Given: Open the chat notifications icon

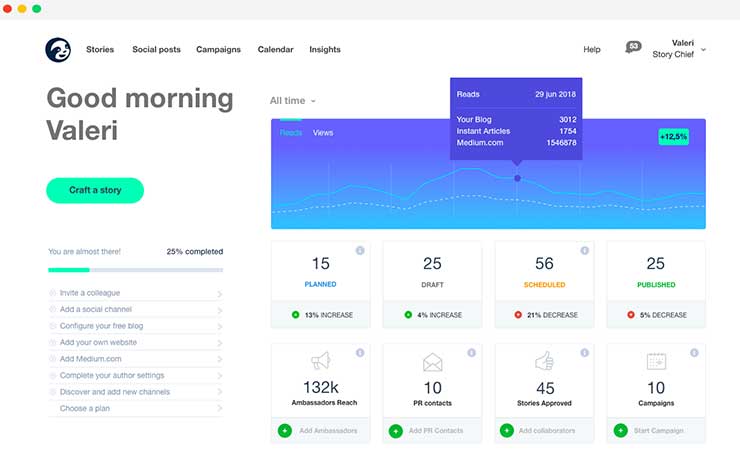Looking at the screenshot, I should tap(633, 47).
